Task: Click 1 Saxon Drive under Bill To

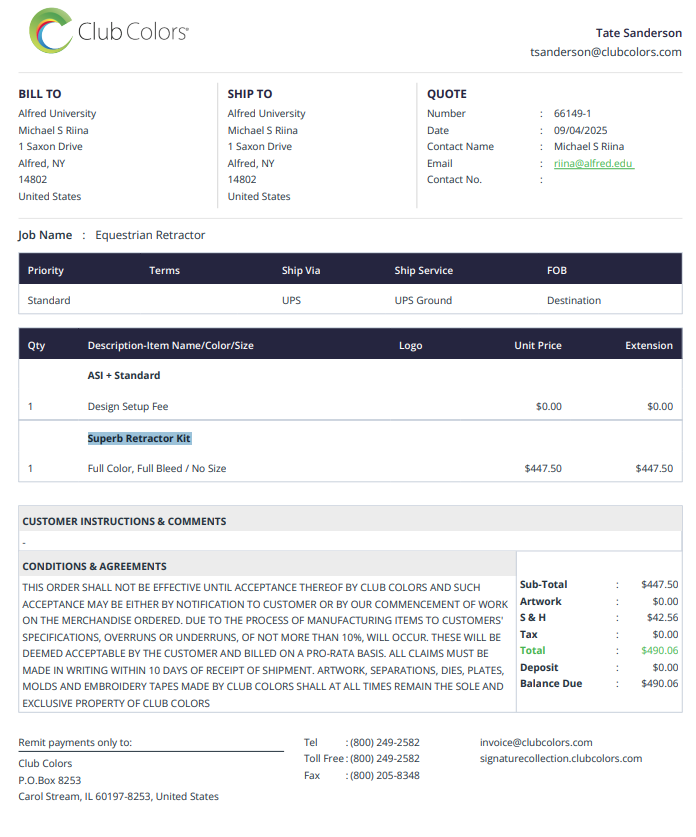Action: pos(50,146)
